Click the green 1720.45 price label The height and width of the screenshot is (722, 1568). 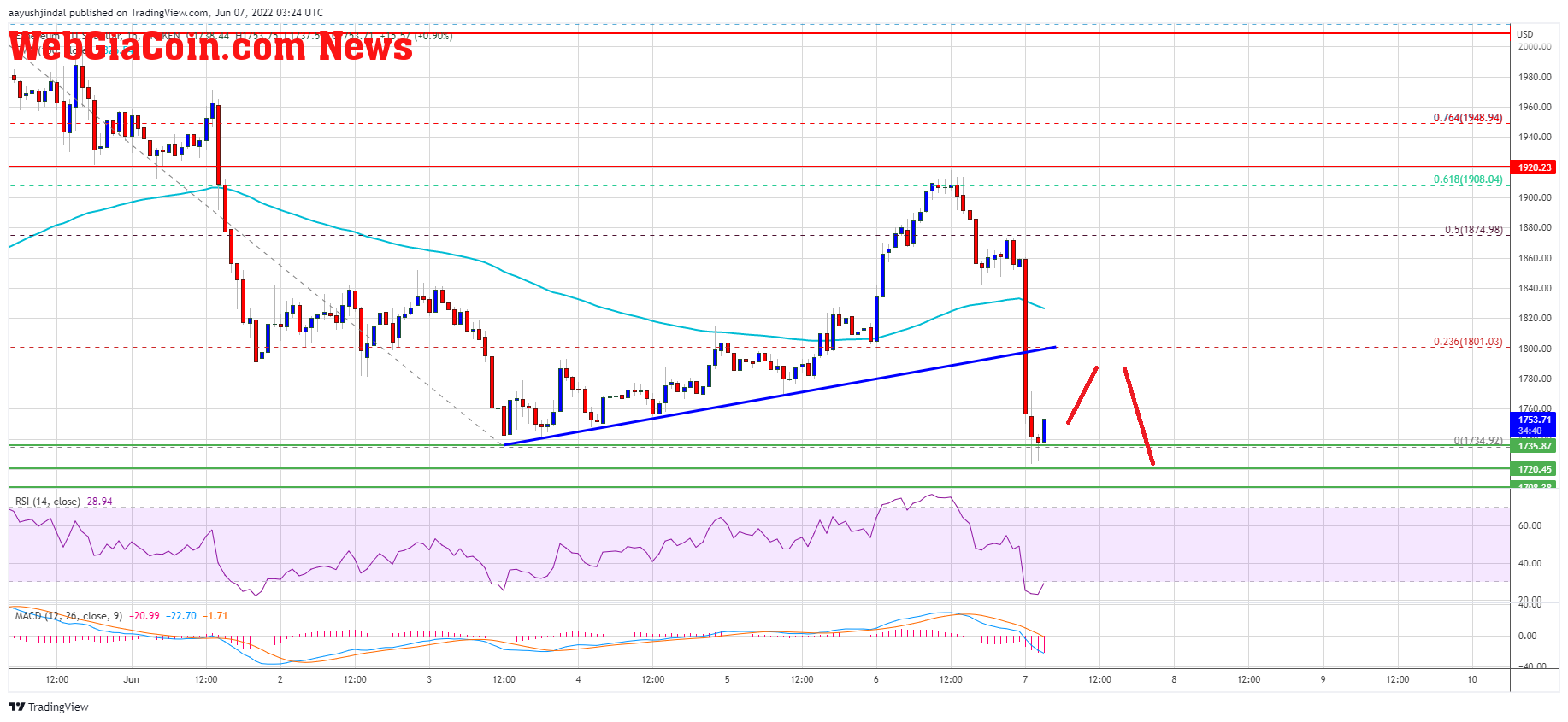pyautogui.click(x=1535, y=469)
